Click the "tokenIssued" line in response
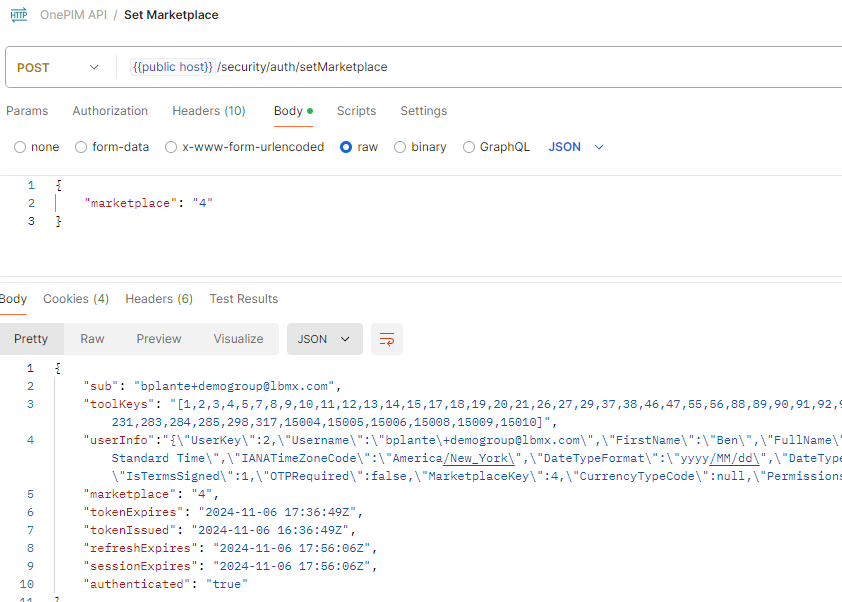Viewport: 842px width, 602px height. [220, 530]
